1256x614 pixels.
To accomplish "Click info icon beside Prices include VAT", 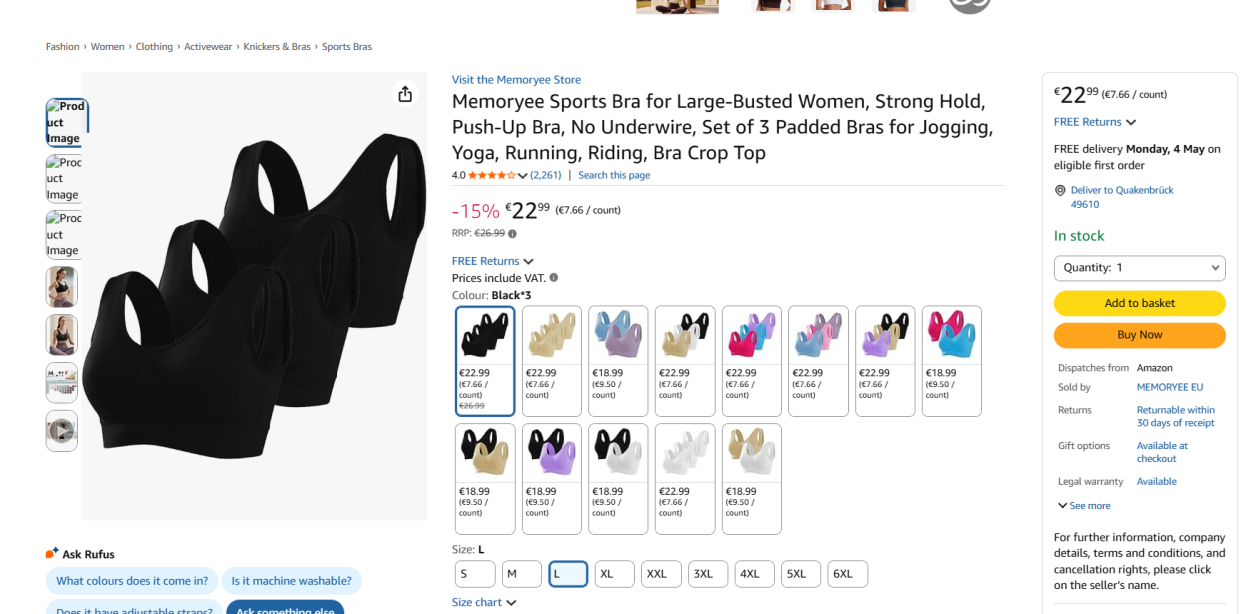I will coord(554,278).
